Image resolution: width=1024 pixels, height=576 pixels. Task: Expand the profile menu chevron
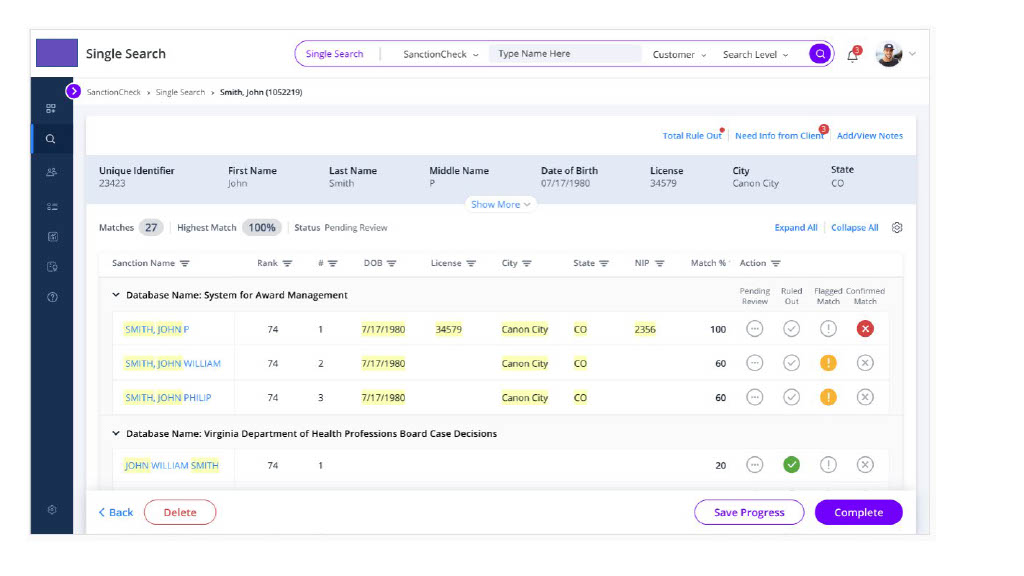912,54
